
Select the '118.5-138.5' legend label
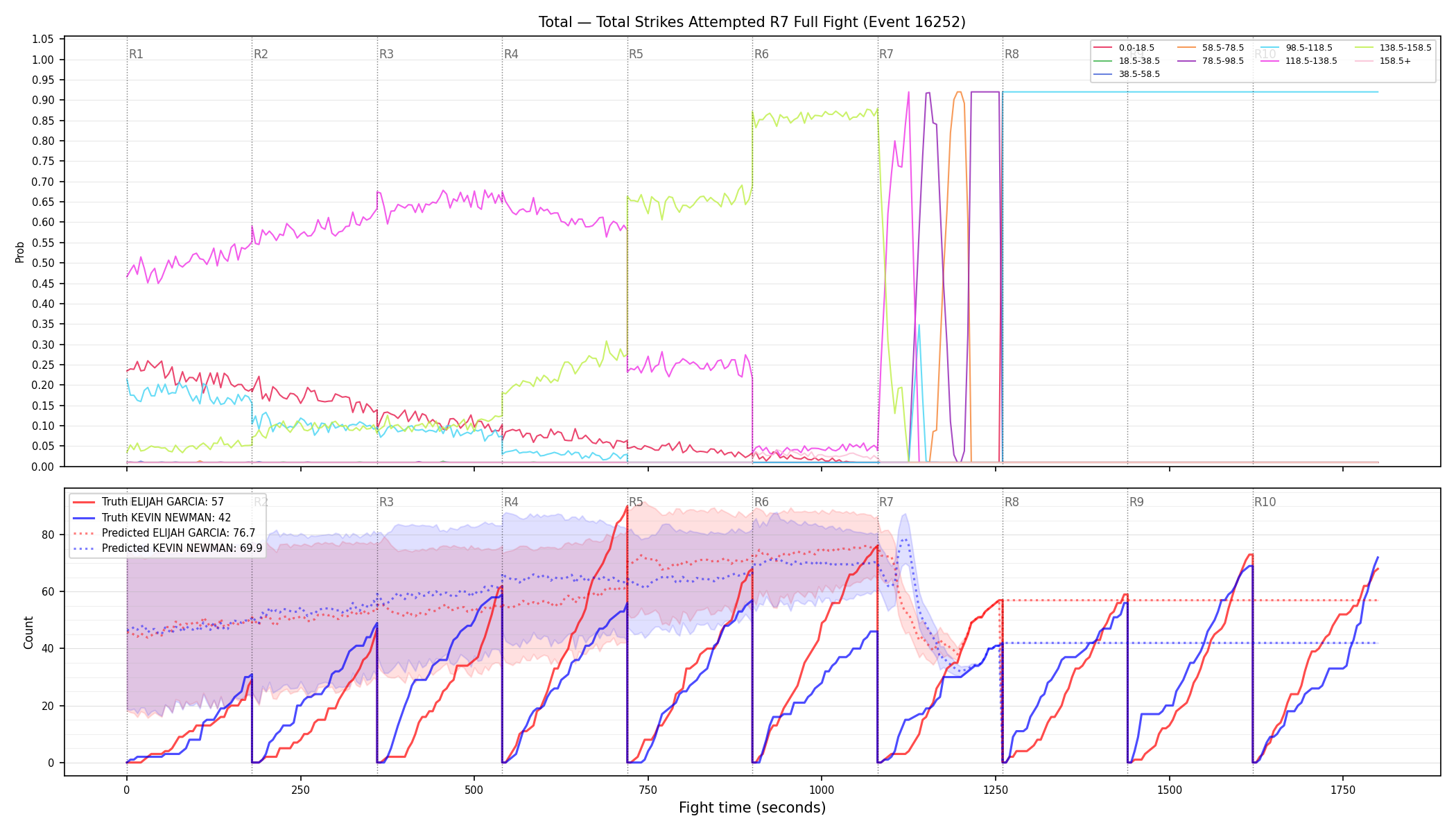1311,61
